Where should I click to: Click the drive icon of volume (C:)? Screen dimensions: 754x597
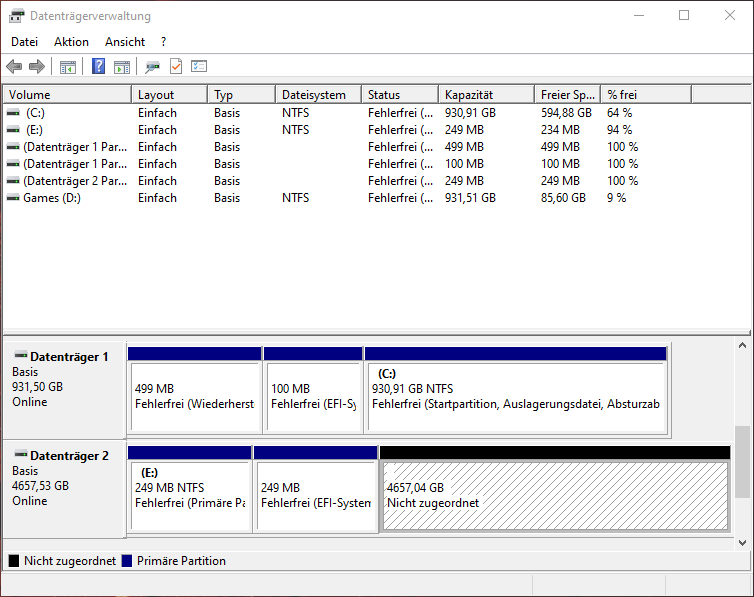click(x=13, y=113)
